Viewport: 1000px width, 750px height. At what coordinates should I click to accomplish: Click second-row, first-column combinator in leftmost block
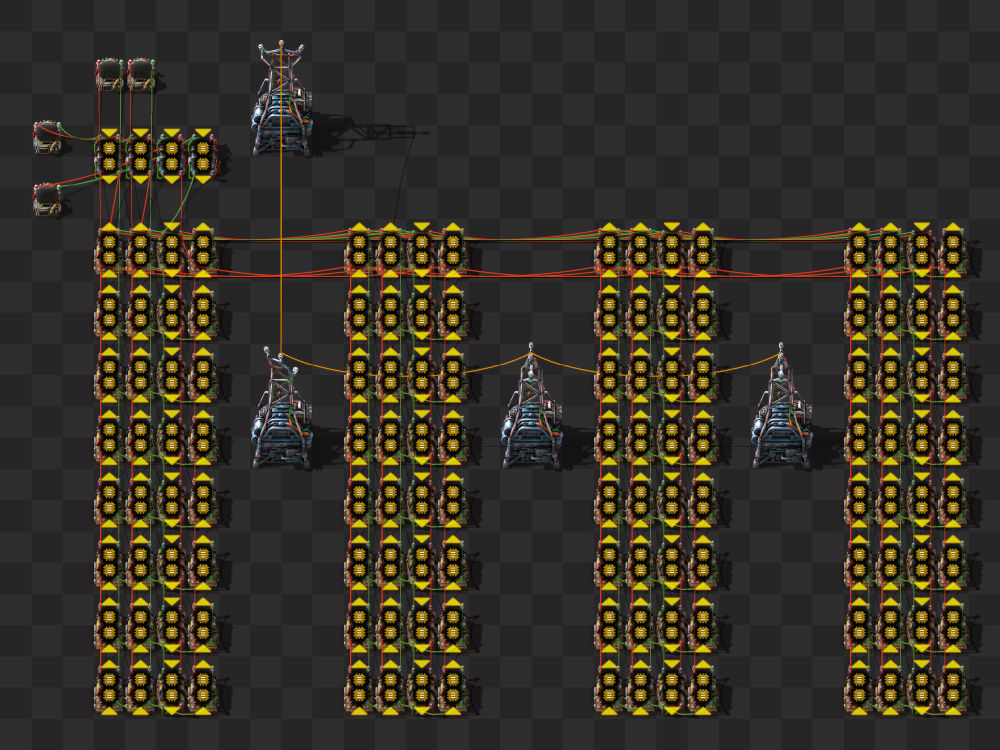(109, 312)
